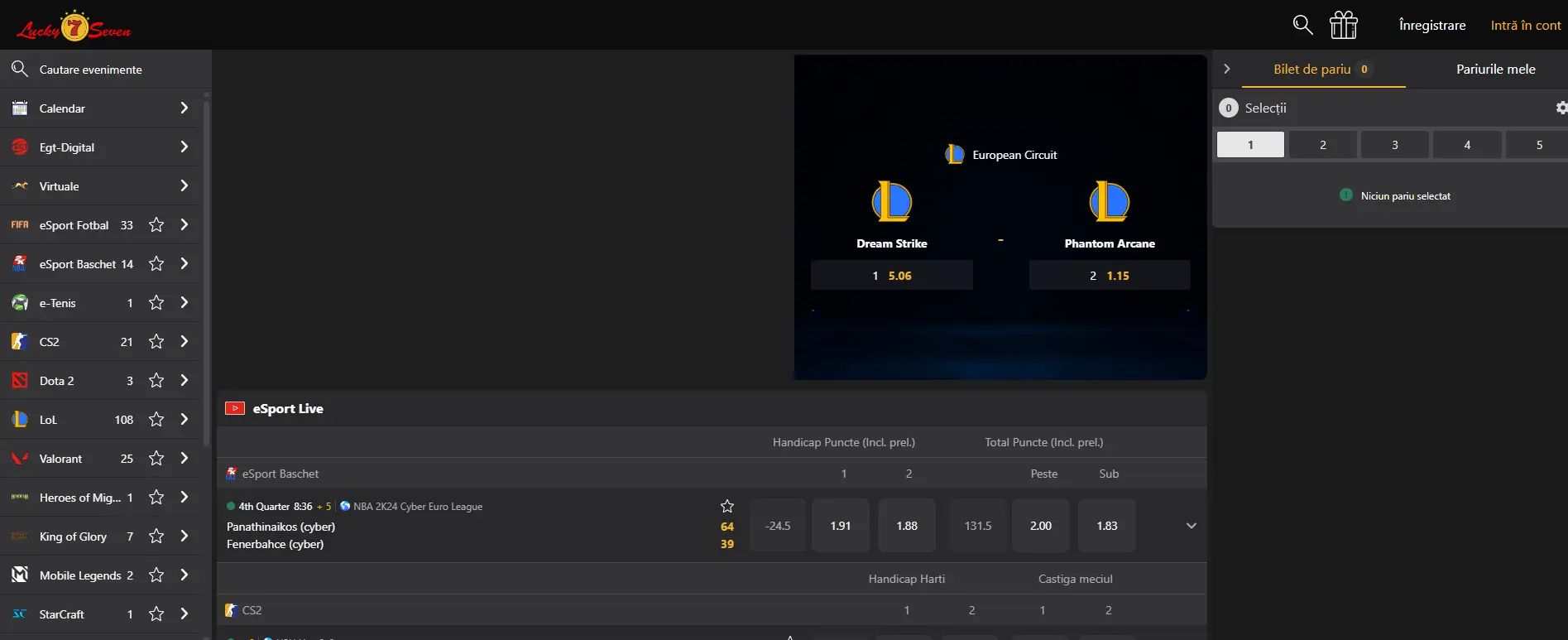Click the eSport Live video icon
The image size is (1568, 640).
coord(235,408)
